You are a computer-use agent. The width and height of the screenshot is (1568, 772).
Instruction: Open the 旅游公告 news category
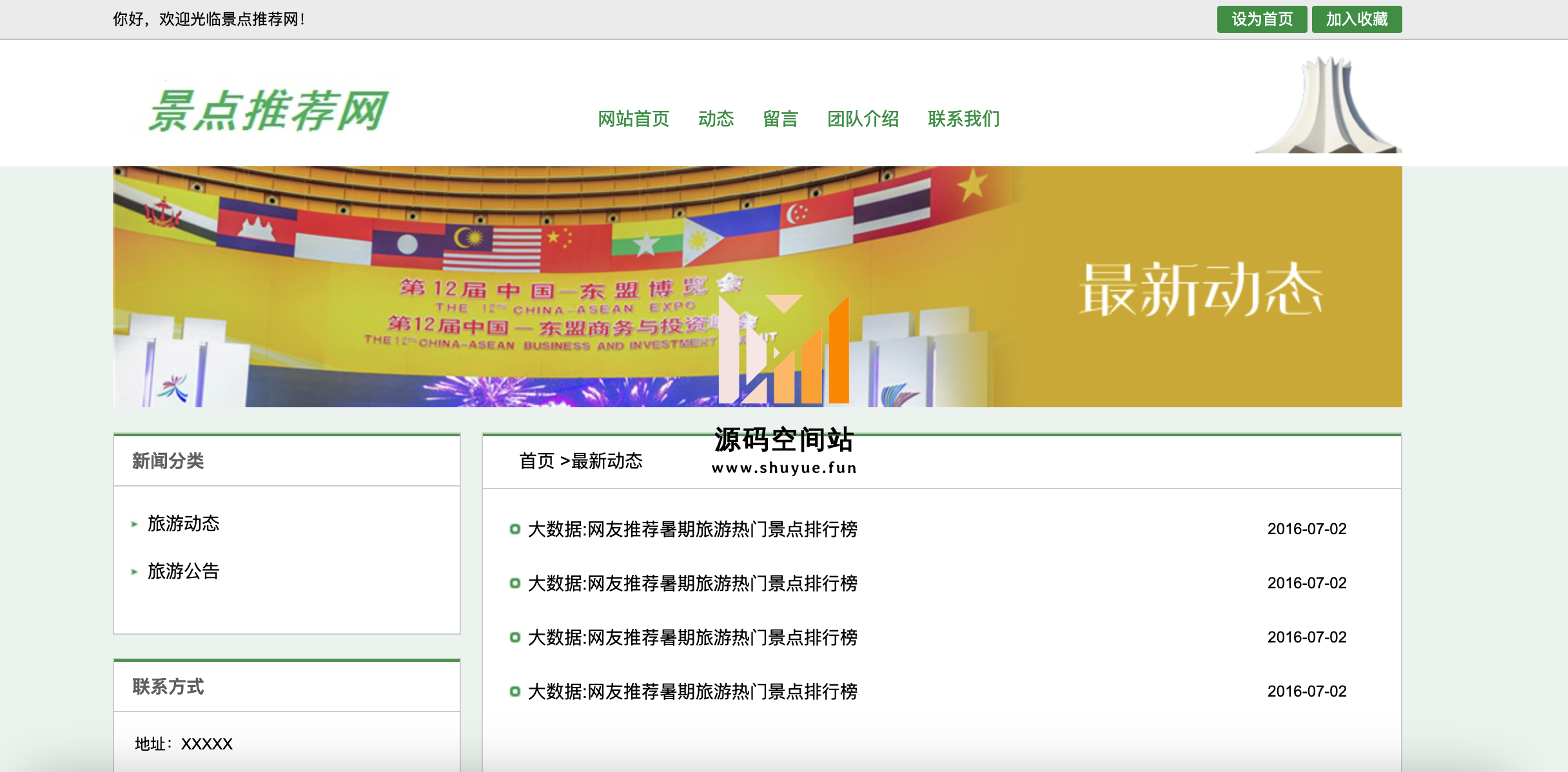(183, 571)
